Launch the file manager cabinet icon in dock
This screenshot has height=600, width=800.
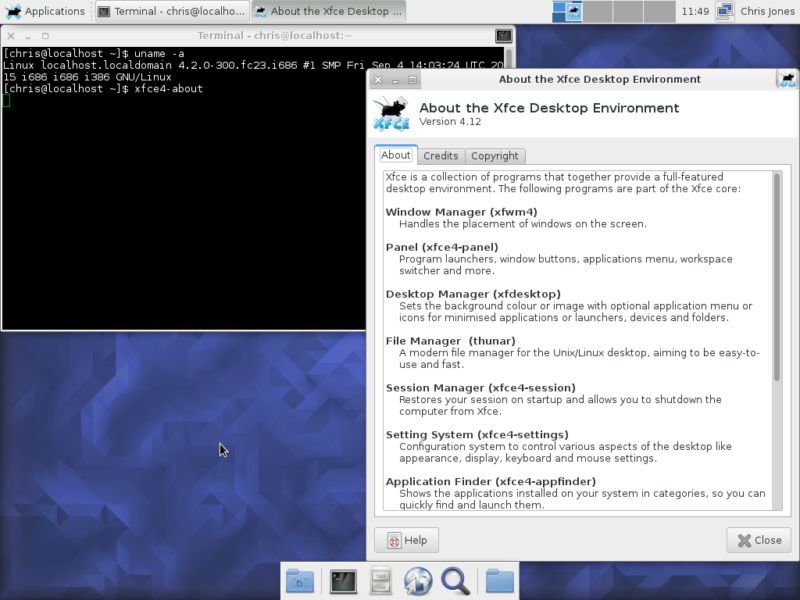381,581
